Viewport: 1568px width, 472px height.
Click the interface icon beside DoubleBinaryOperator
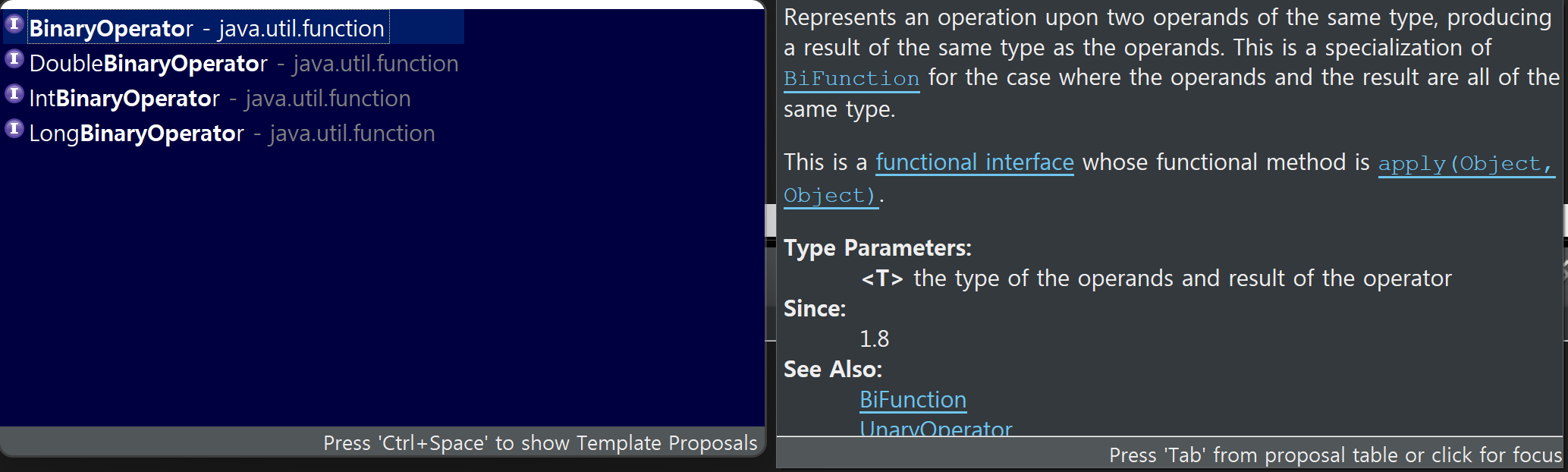pyautogui.click(x=14, y=59)
